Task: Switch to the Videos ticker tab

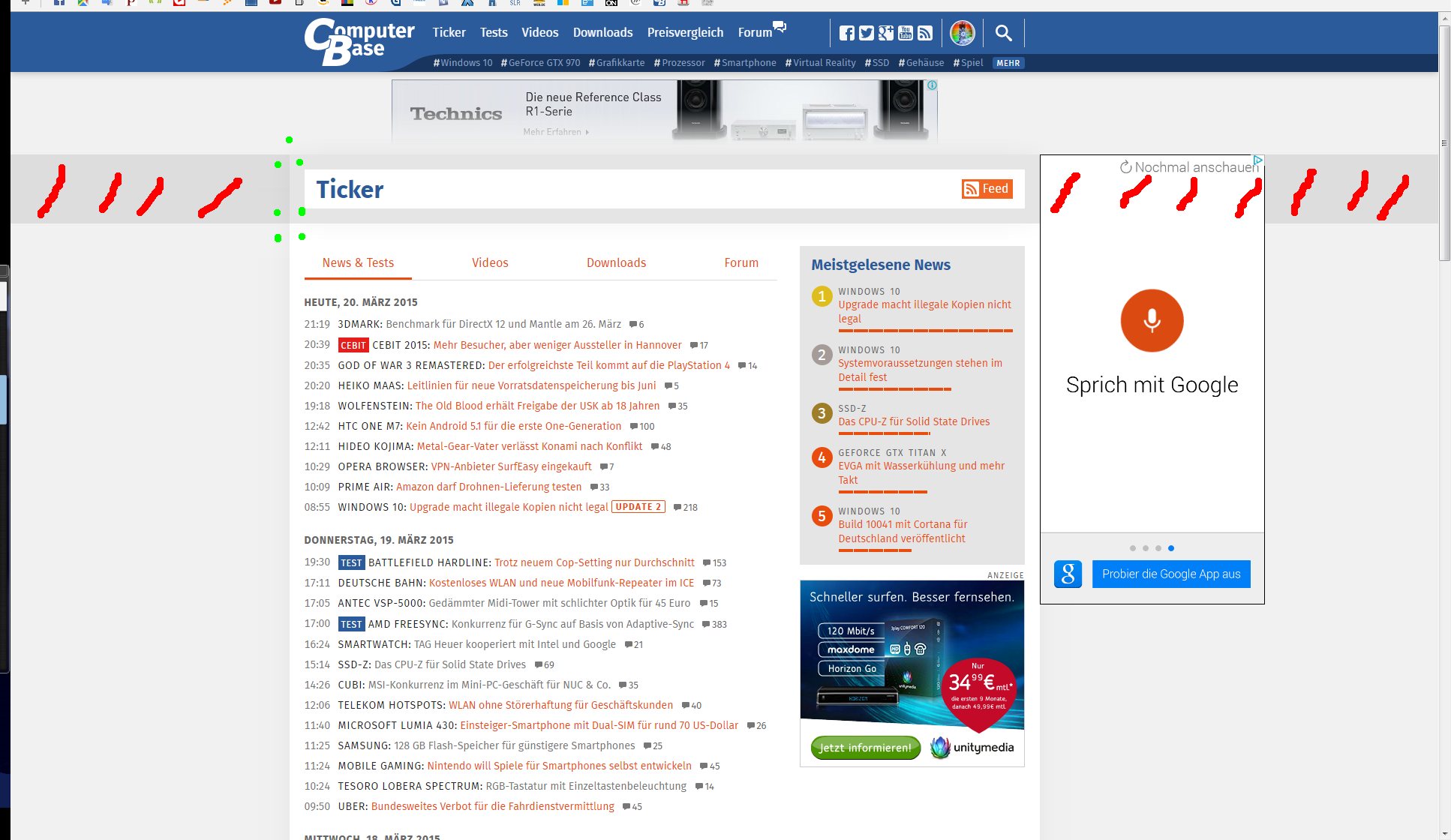Action: coord(490,262)
